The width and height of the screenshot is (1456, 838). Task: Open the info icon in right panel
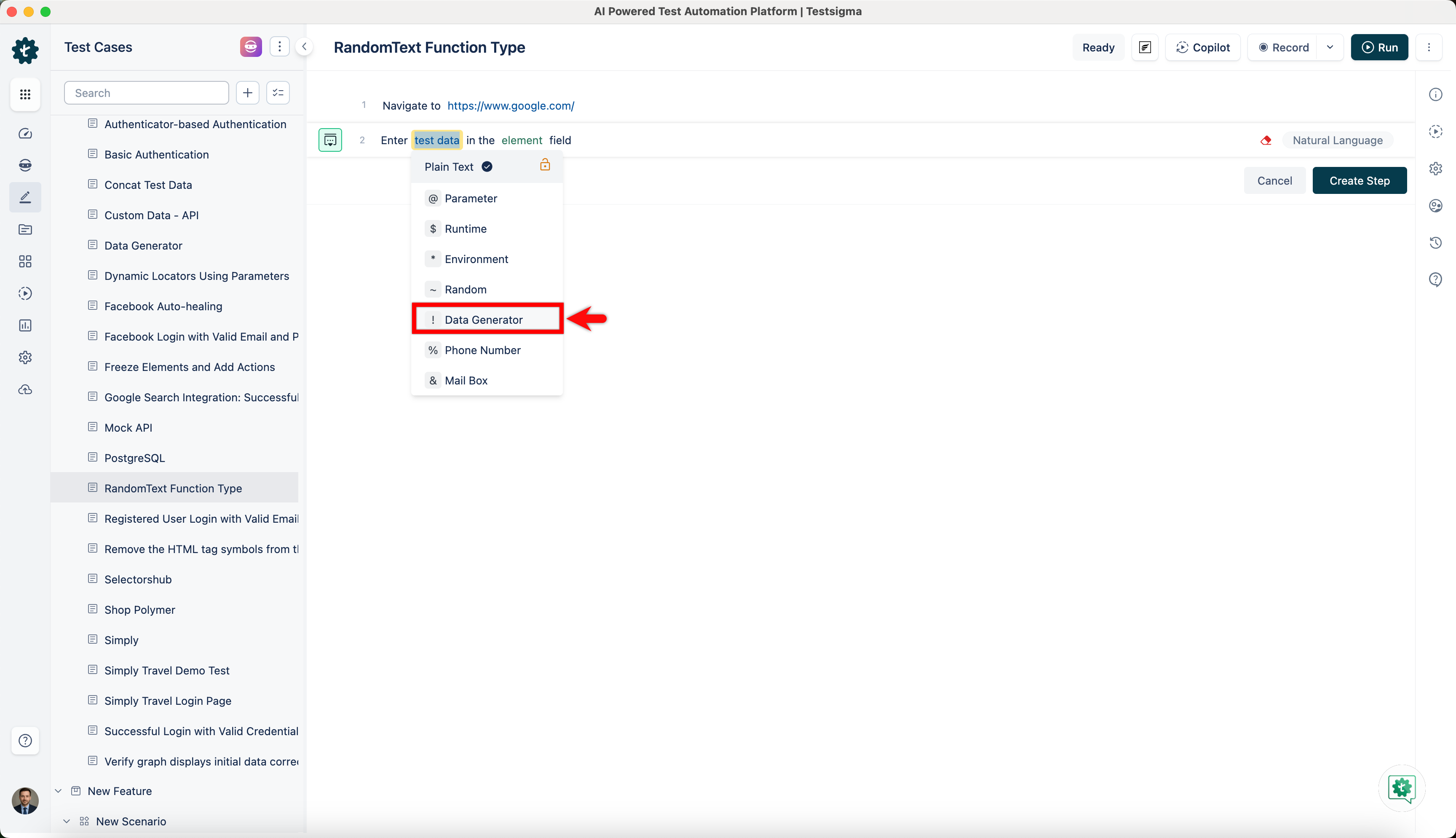pyautogui.click(x=1435, y=94)
